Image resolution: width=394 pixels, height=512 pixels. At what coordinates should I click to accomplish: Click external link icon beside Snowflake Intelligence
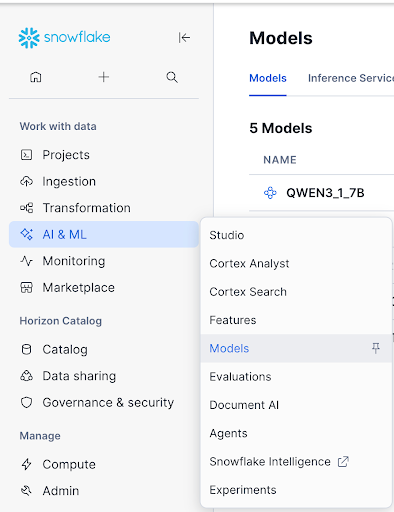coord(343,462)
